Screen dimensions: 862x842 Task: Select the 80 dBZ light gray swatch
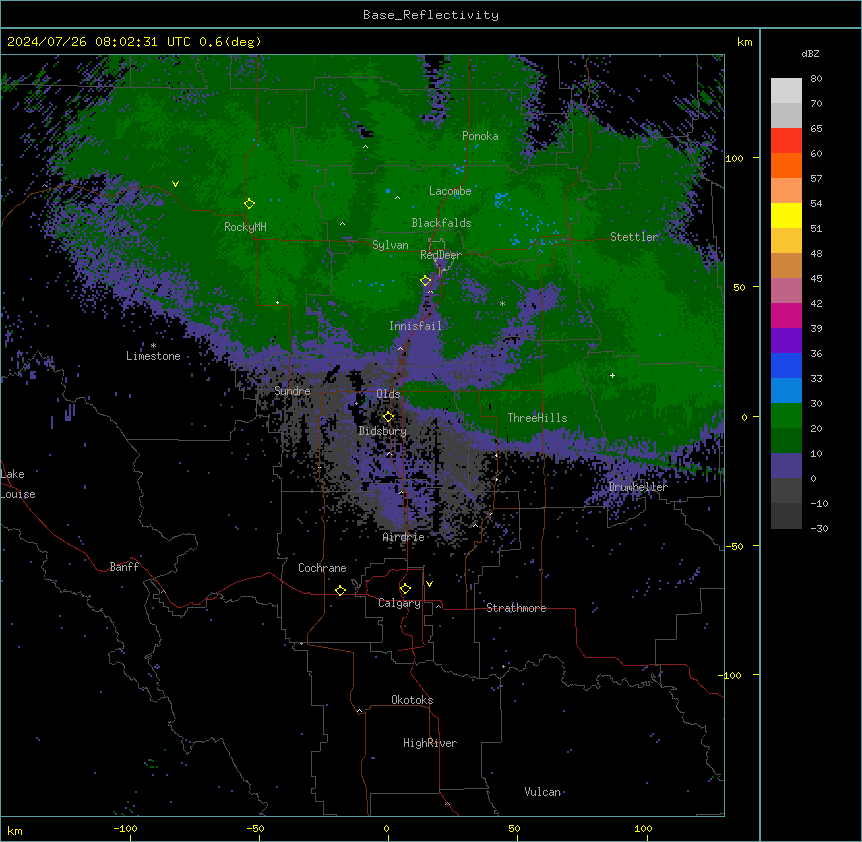(x=786, y=91)
